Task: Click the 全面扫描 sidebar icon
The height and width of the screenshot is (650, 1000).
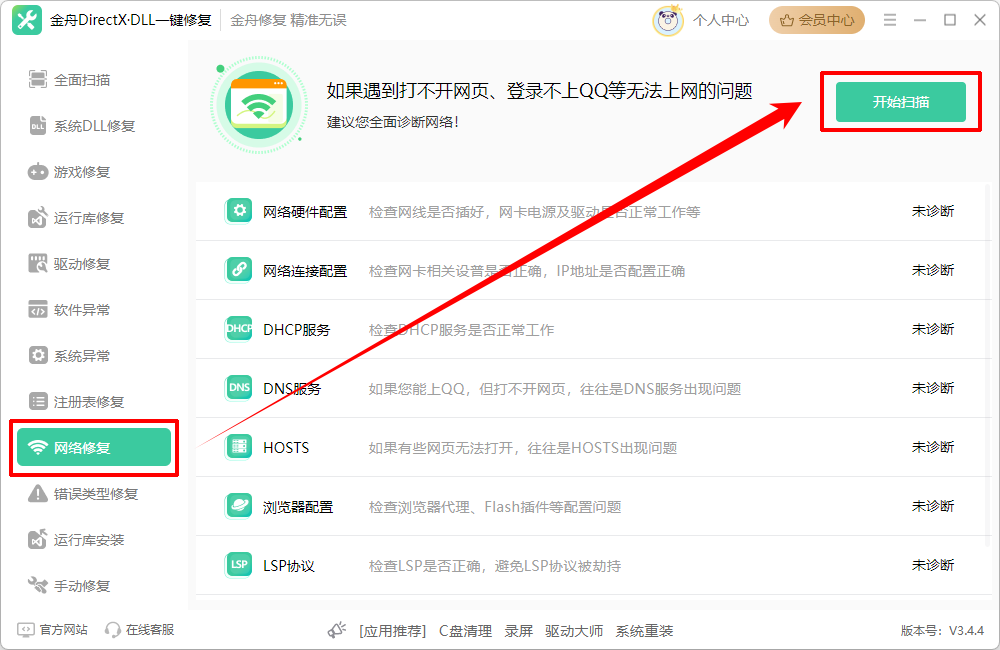Action: [x=38, y=80]
